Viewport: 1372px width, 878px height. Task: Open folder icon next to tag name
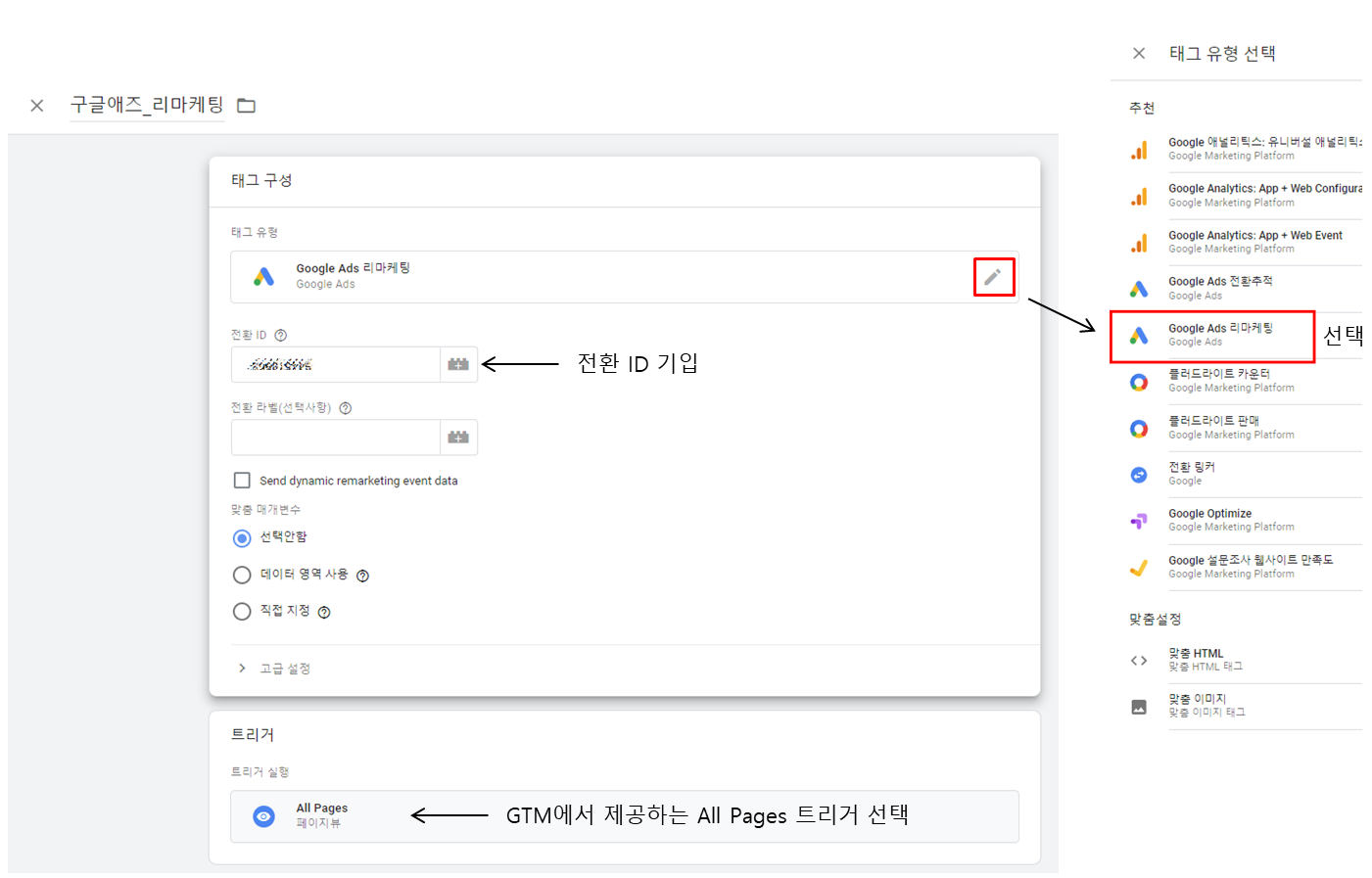pos(247,106)
